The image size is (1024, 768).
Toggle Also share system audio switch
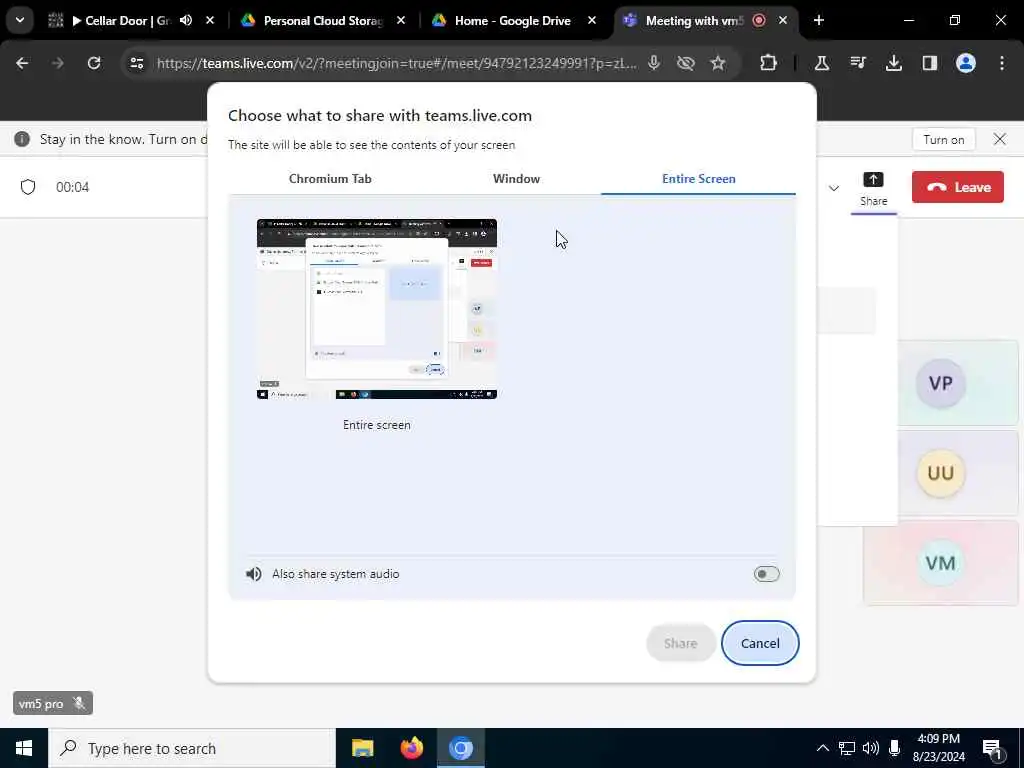click(765, 574)
